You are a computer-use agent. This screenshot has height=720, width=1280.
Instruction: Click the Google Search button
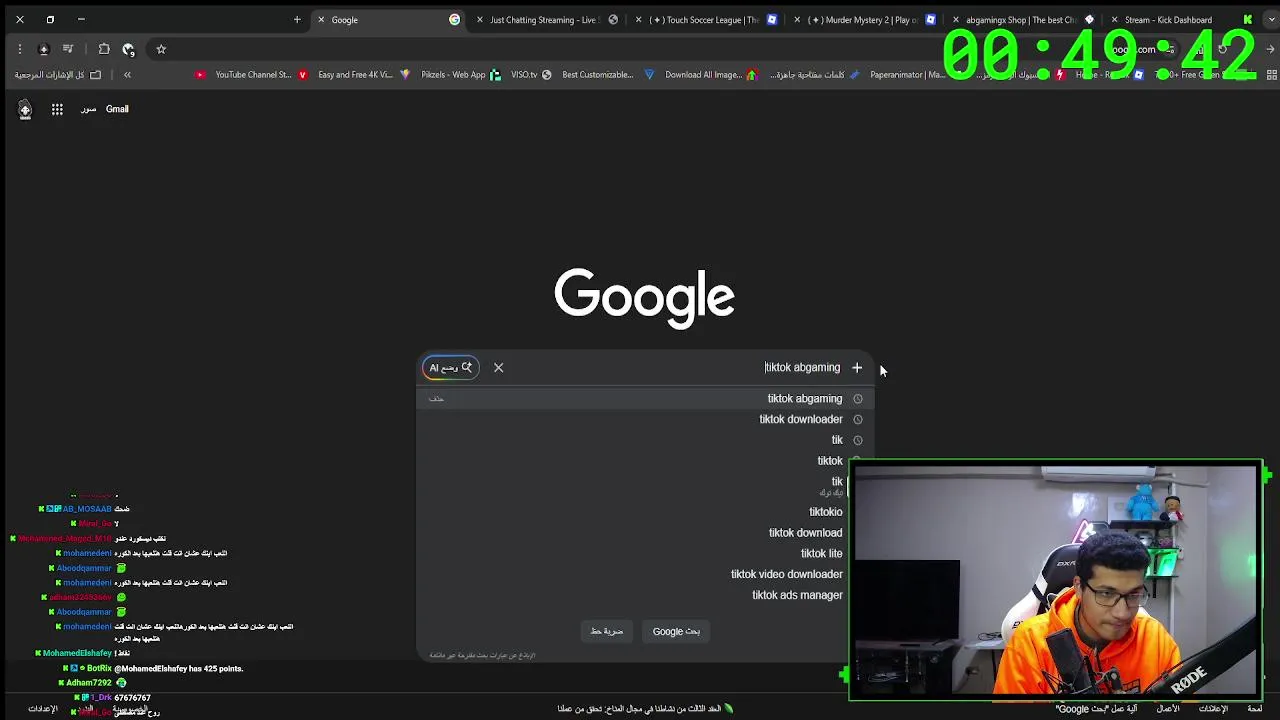[676, 632]
